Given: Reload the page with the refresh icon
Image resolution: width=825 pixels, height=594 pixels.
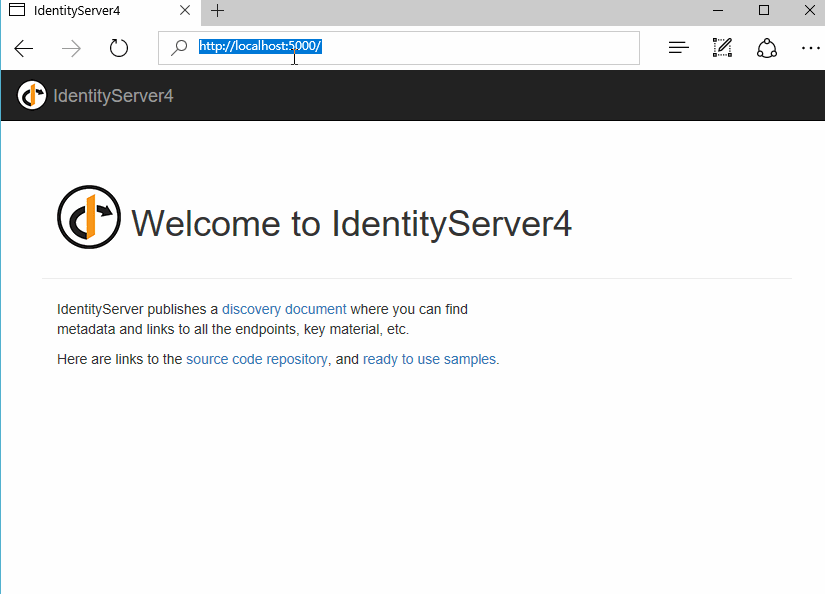Looking at the screenshot, I should pyautogui.click(x=118, y=48).
